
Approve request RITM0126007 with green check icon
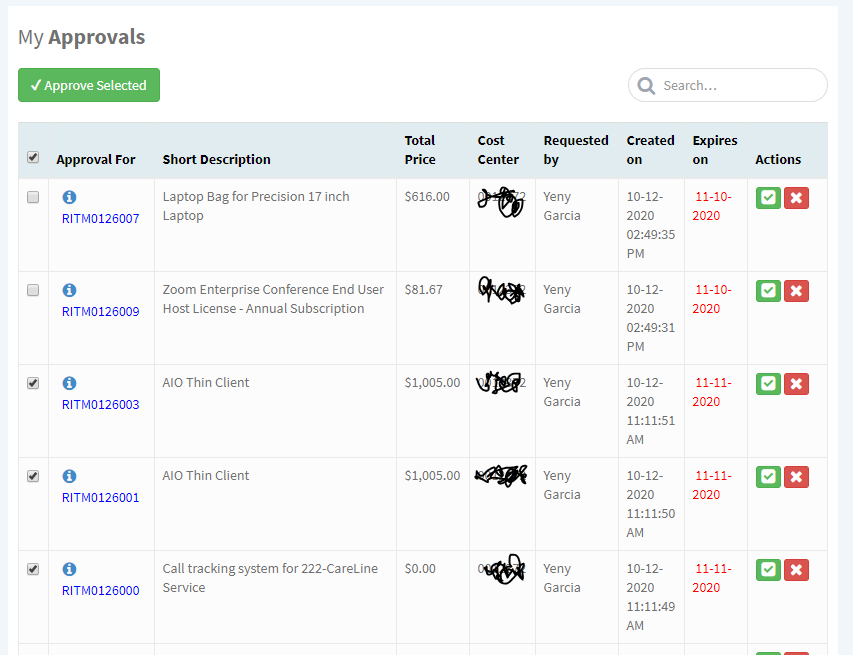pos(768,198)
